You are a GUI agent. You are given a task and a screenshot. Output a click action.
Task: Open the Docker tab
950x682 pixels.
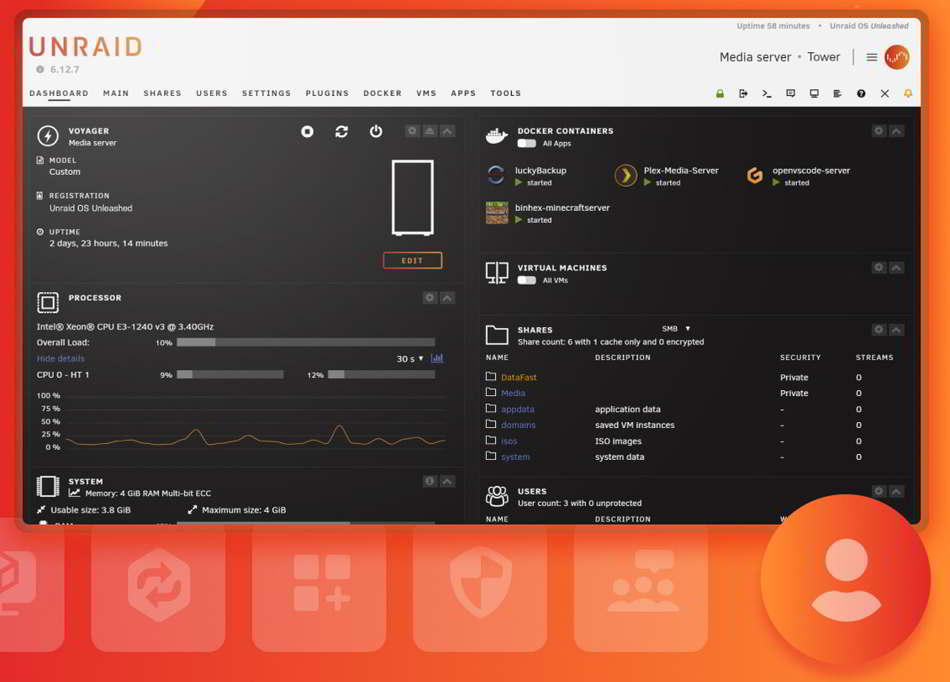(382, 93)
